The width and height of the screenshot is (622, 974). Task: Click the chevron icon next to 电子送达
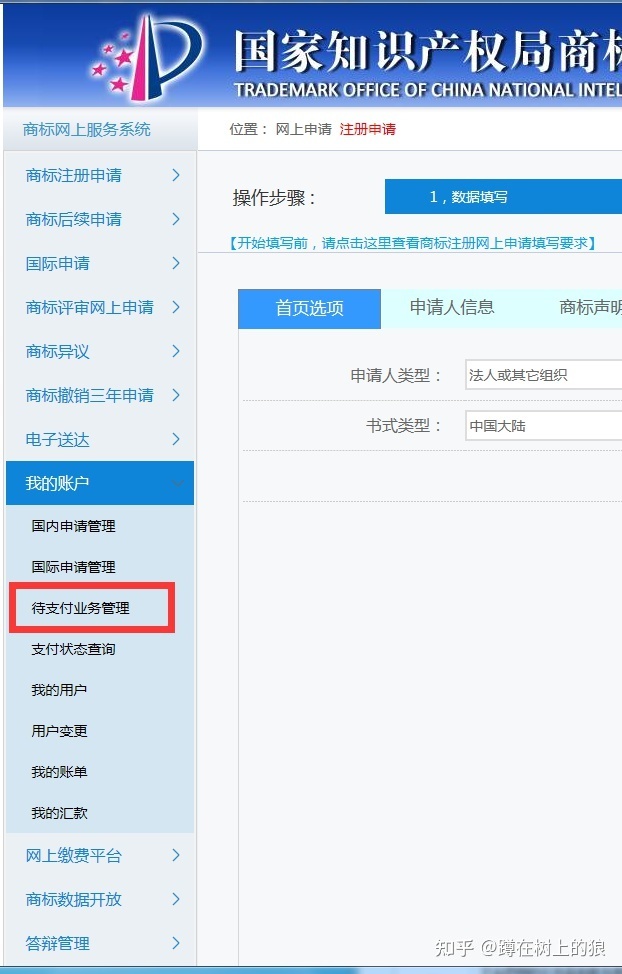pyautogui.click(x=176, y=439)
